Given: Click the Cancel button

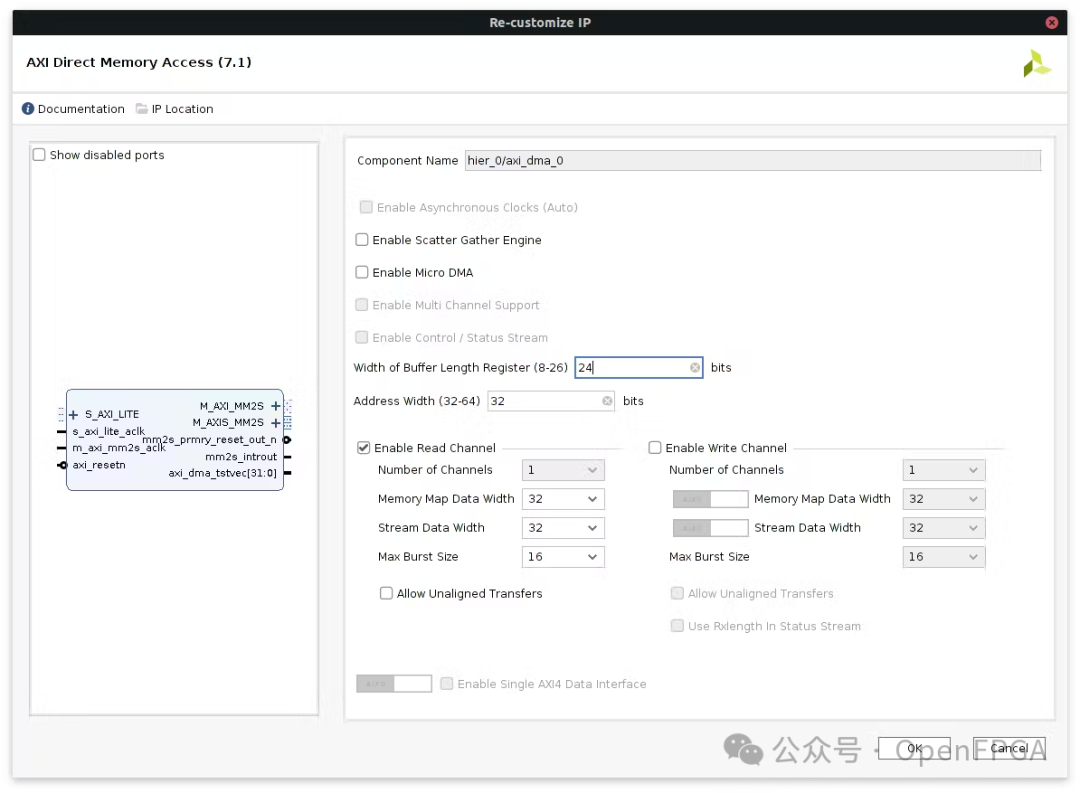Looking at the screenshot, I should click(1009, 748).
